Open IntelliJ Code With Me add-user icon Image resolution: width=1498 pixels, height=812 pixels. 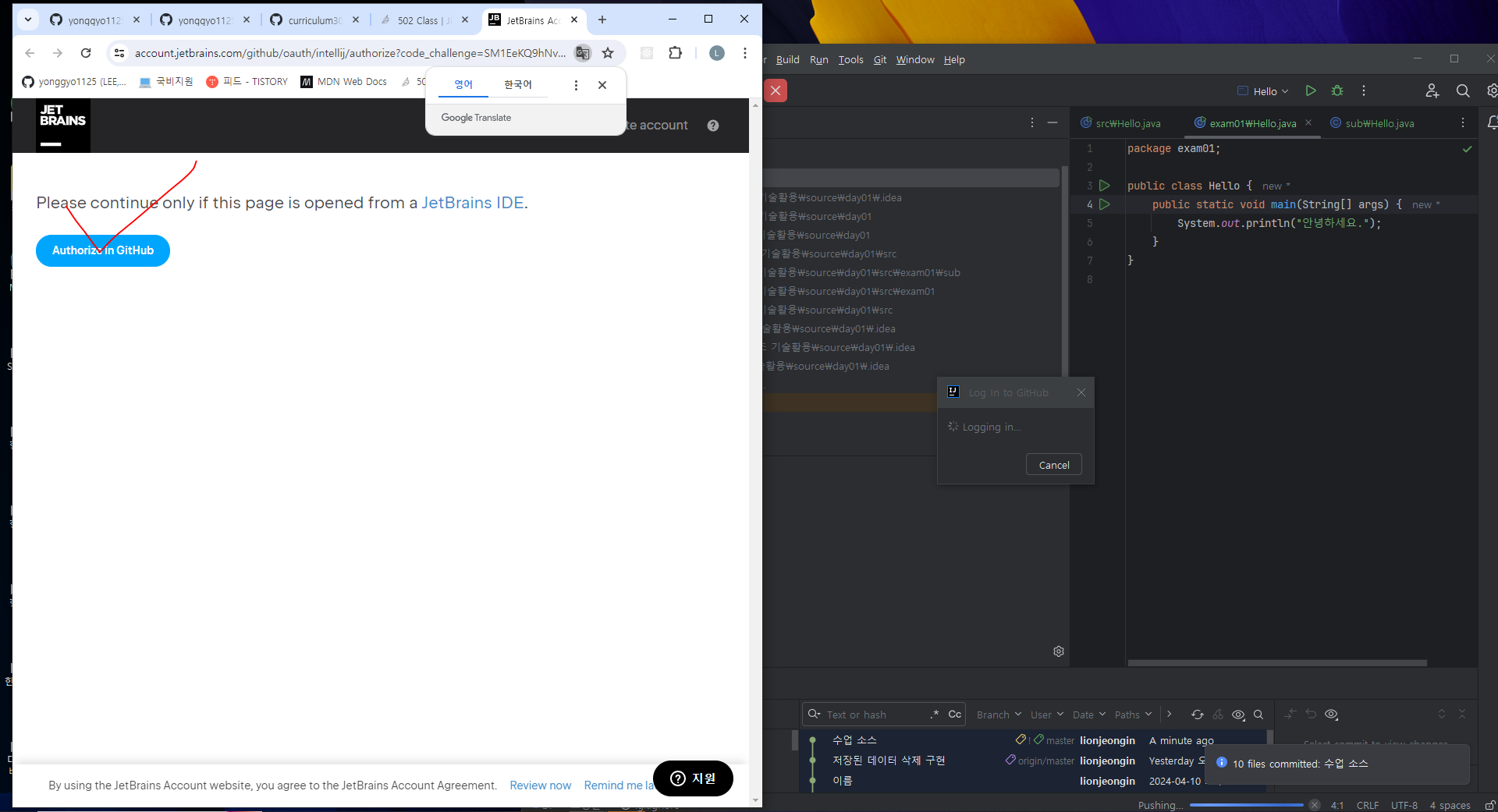click(1432, 90)
